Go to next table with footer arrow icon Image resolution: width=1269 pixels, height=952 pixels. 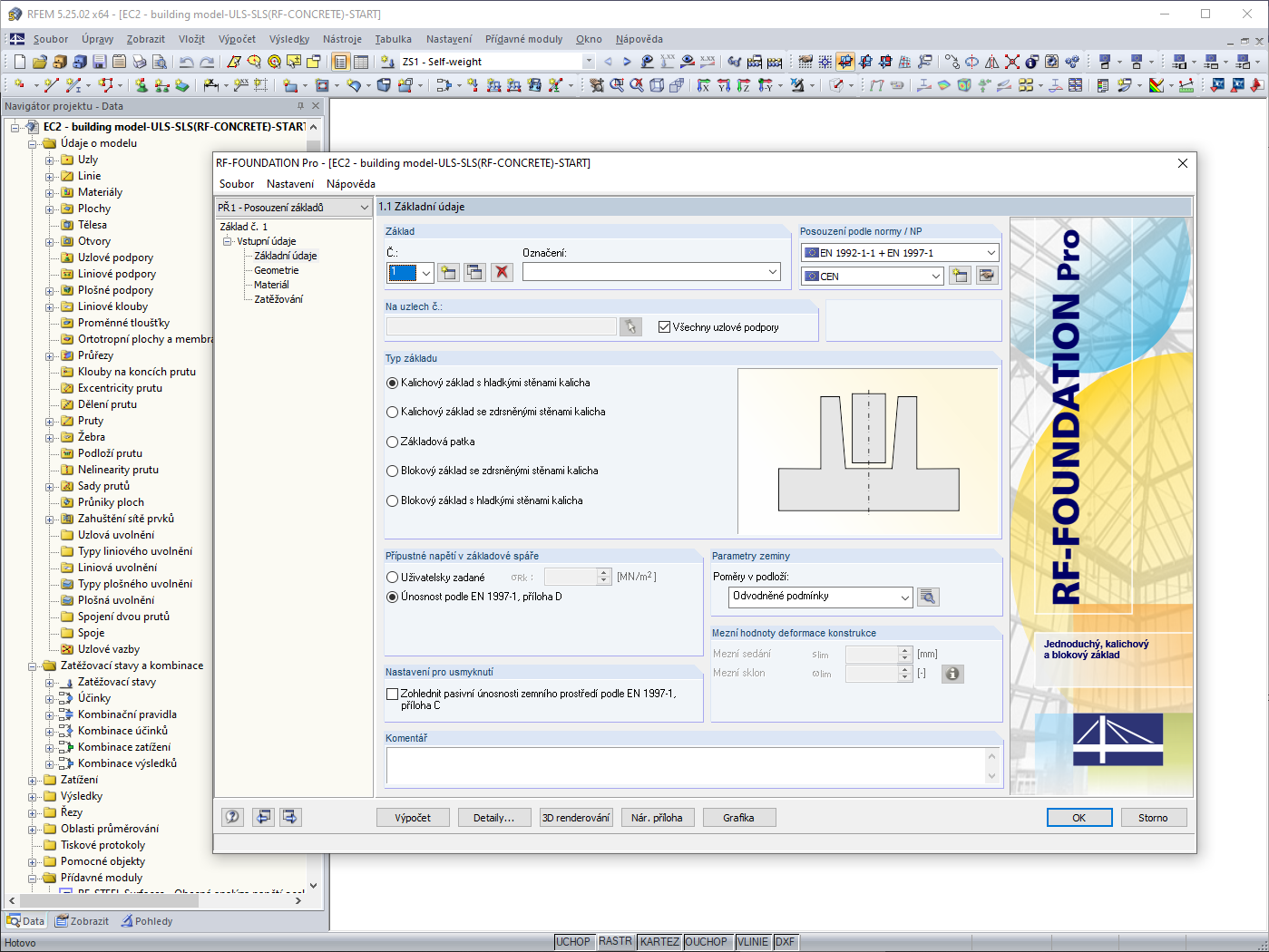(x=290, y=817)
